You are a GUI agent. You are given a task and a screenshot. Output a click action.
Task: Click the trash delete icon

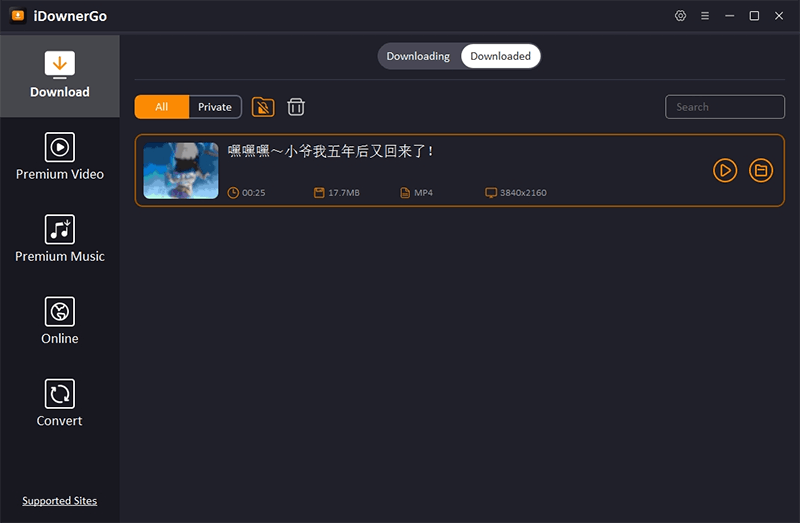pos(296,107)
